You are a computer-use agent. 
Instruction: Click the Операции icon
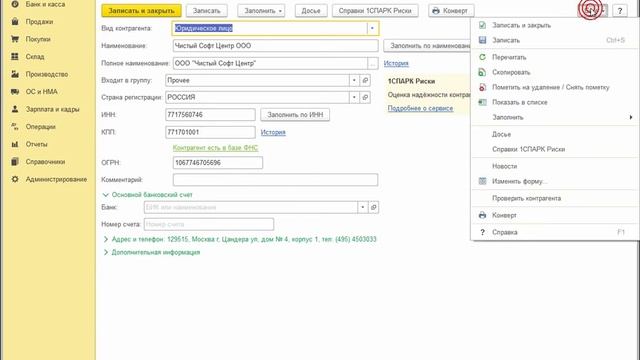coord(15,127)
